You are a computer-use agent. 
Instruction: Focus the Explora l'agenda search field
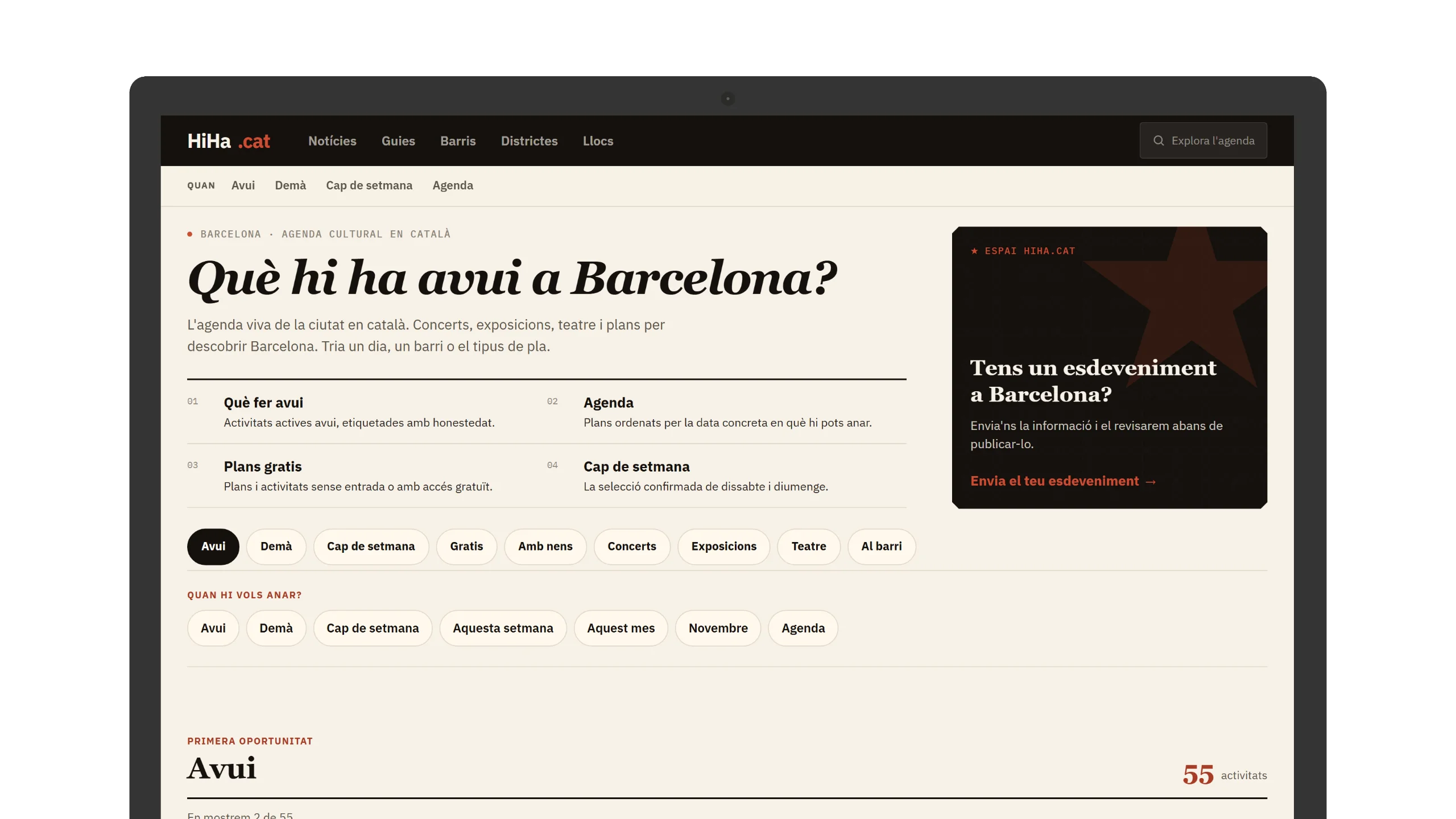(1203, 140)
